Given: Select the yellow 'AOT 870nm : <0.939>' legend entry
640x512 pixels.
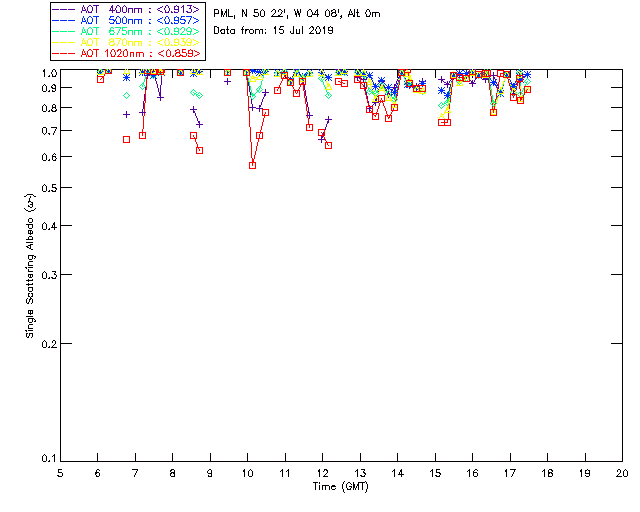Looking at the screenshot, I should pyautogui.click(x=126, y=42).
